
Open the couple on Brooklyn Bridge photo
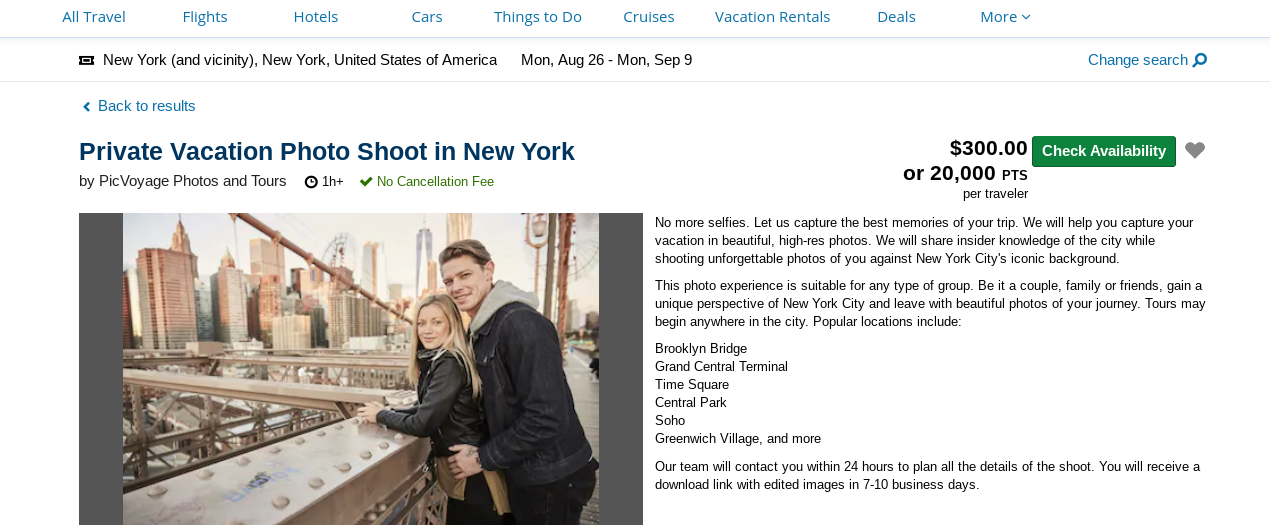pyautogui.click(x=361, y=369)
